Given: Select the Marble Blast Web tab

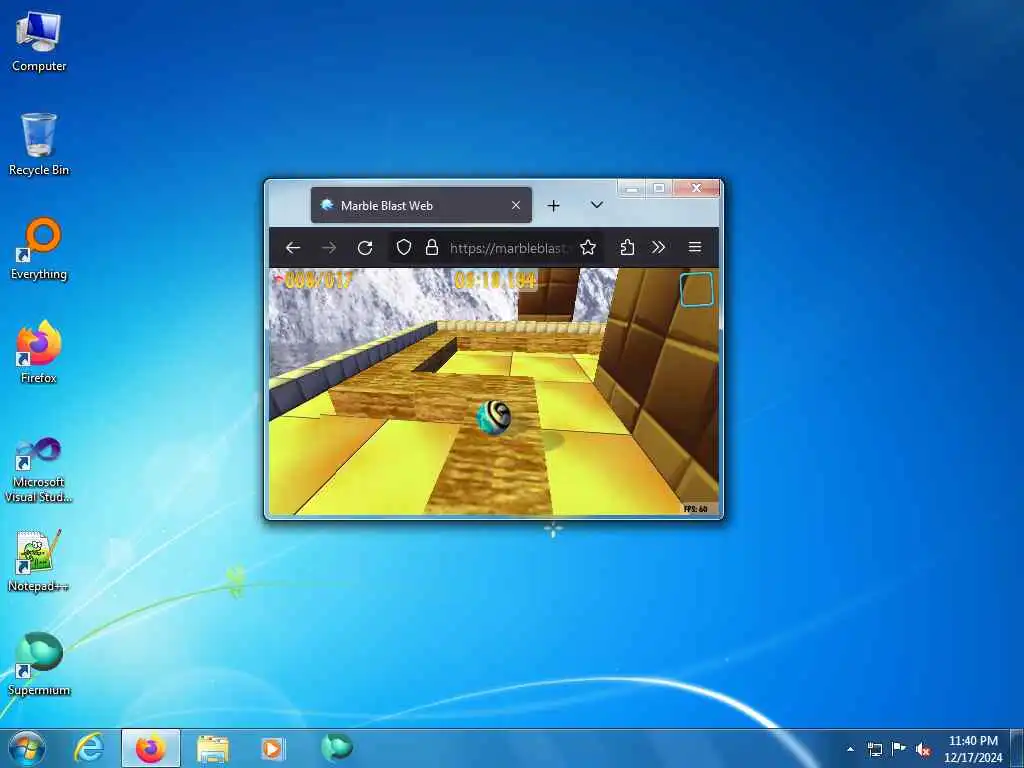Looking at the screenshot, I should pos(421,206).
